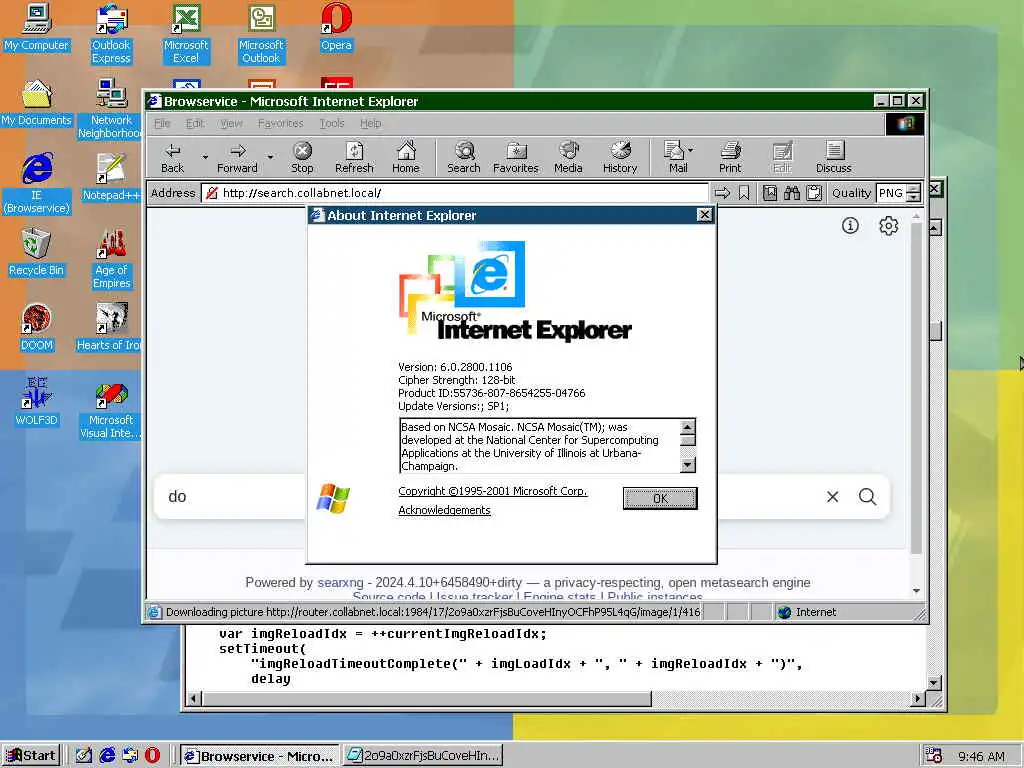Refresh the current page
Screen dimensions: 1024x768
(x=354, y=158)
